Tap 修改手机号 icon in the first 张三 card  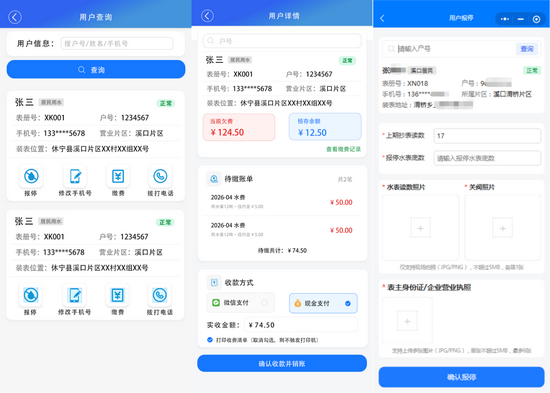[75, 176]
